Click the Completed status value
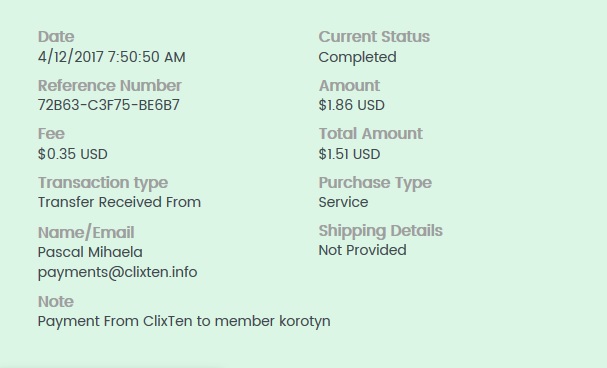The width and height of the screenshot is (607, 368). click(x=357, y=57)
